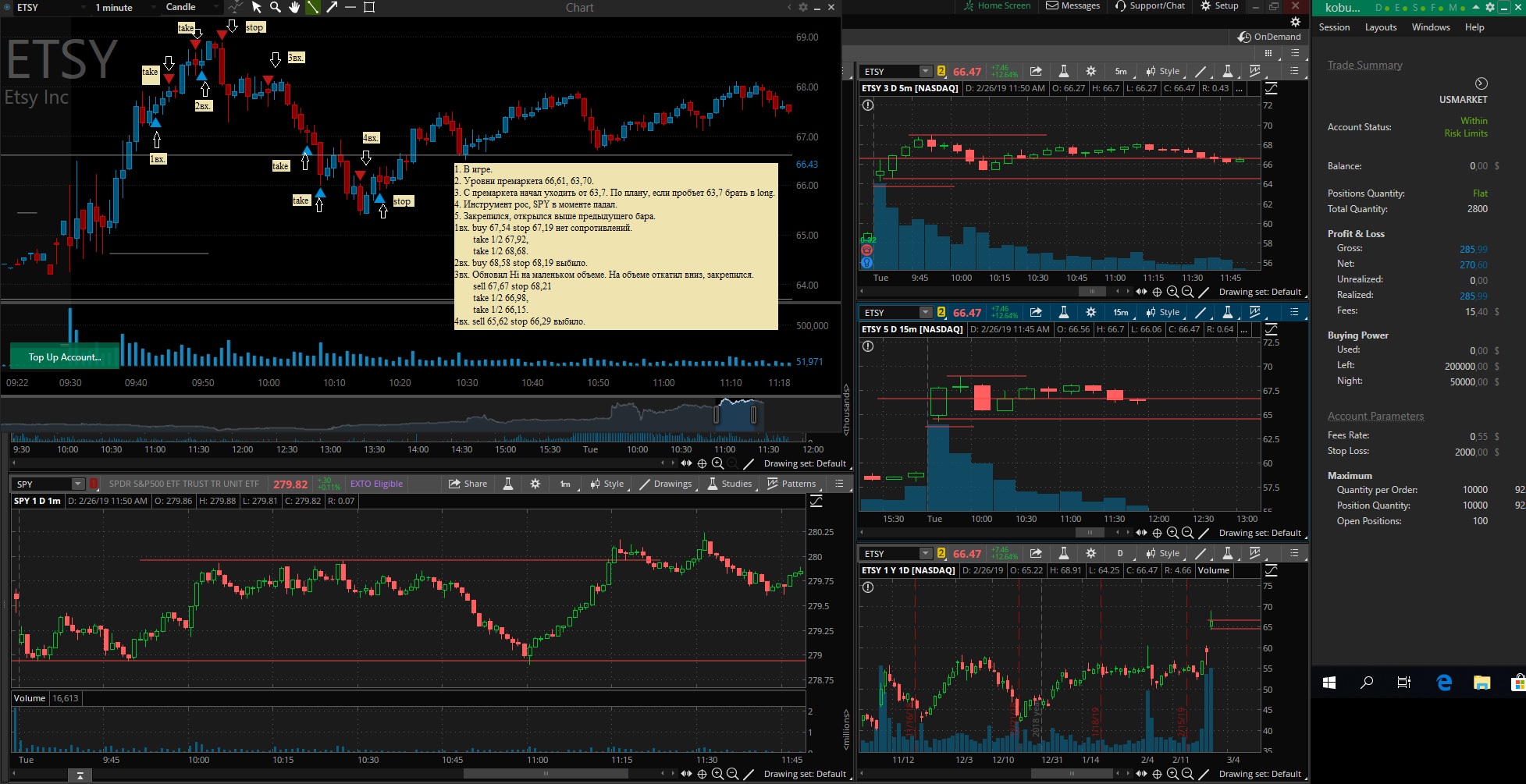Select the arrow line drawing tool
1526x784 pixels.
(332, 7)
